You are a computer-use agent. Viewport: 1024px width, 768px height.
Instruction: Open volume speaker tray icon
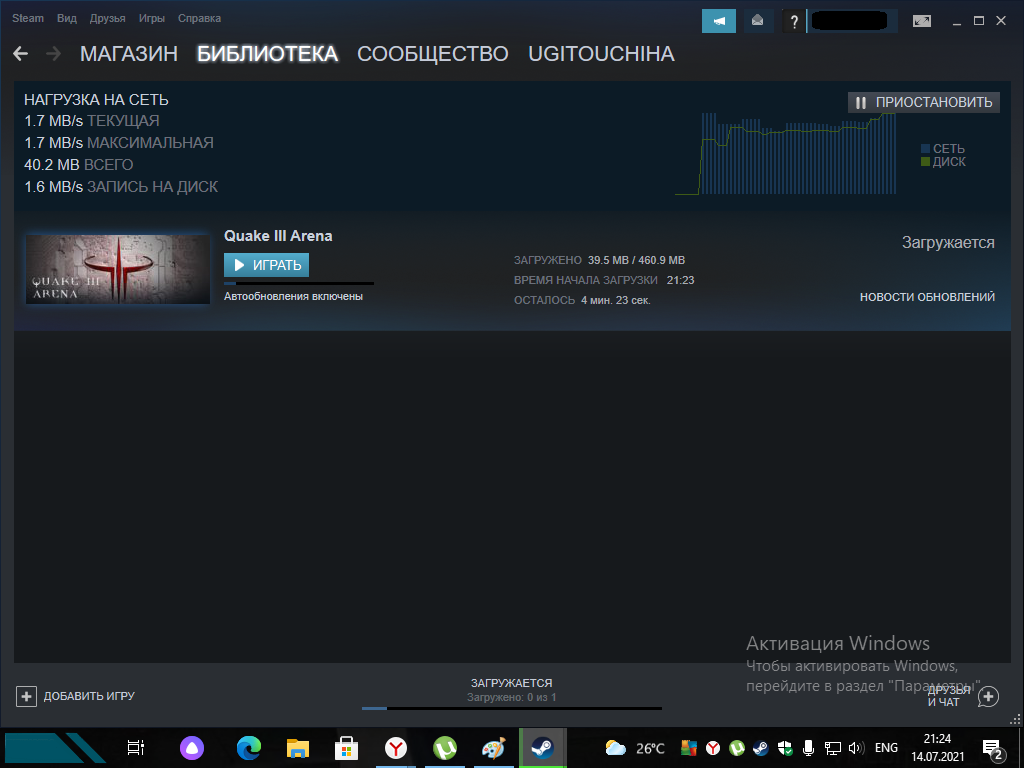pos(856,748)
